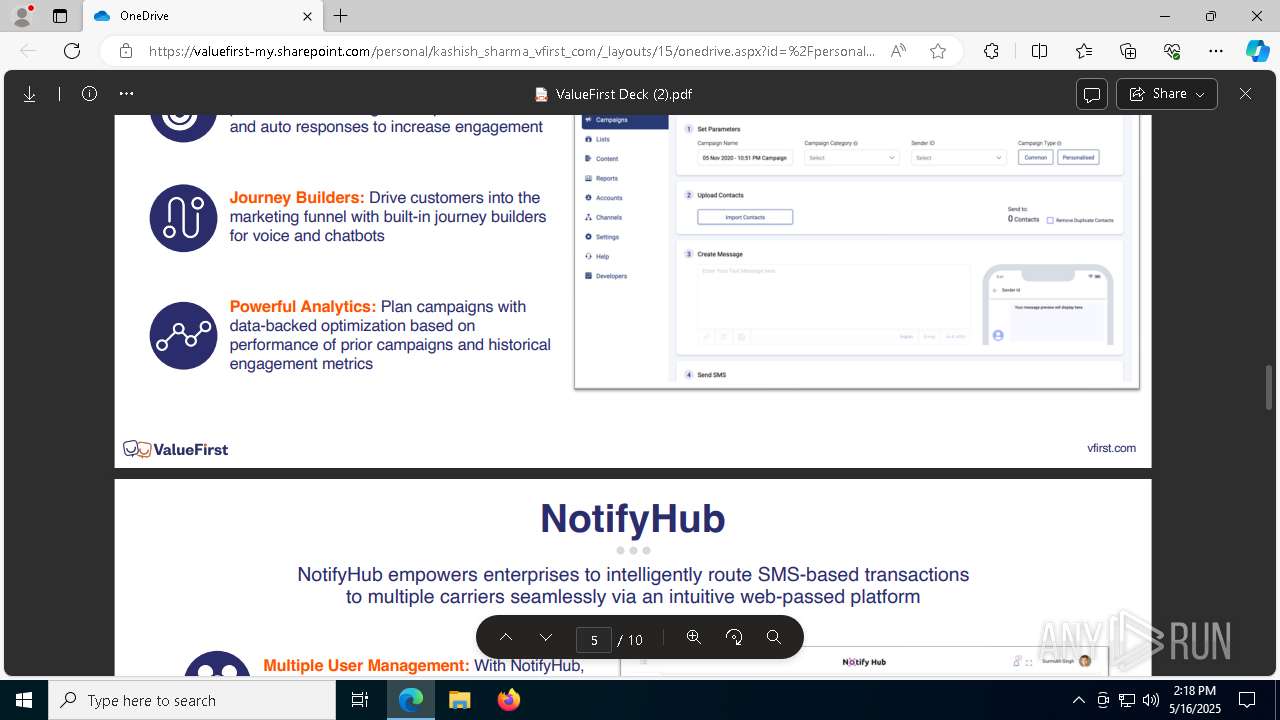Go to the next PDF page
The height and width of the screenshot is (720, 1280).
click(x=546, y=638)
